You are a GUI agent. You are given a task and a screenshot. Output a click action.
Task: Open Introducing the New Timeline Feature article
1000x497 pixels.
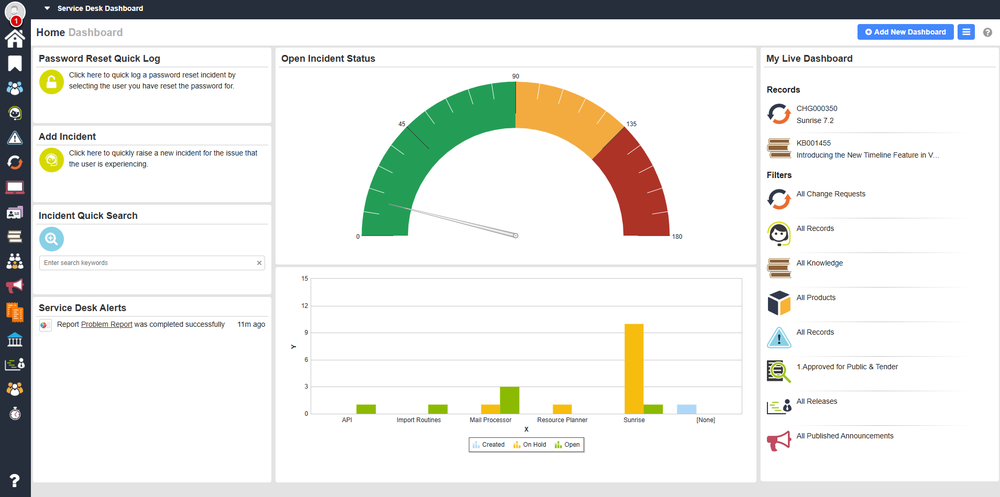[867, 154]
